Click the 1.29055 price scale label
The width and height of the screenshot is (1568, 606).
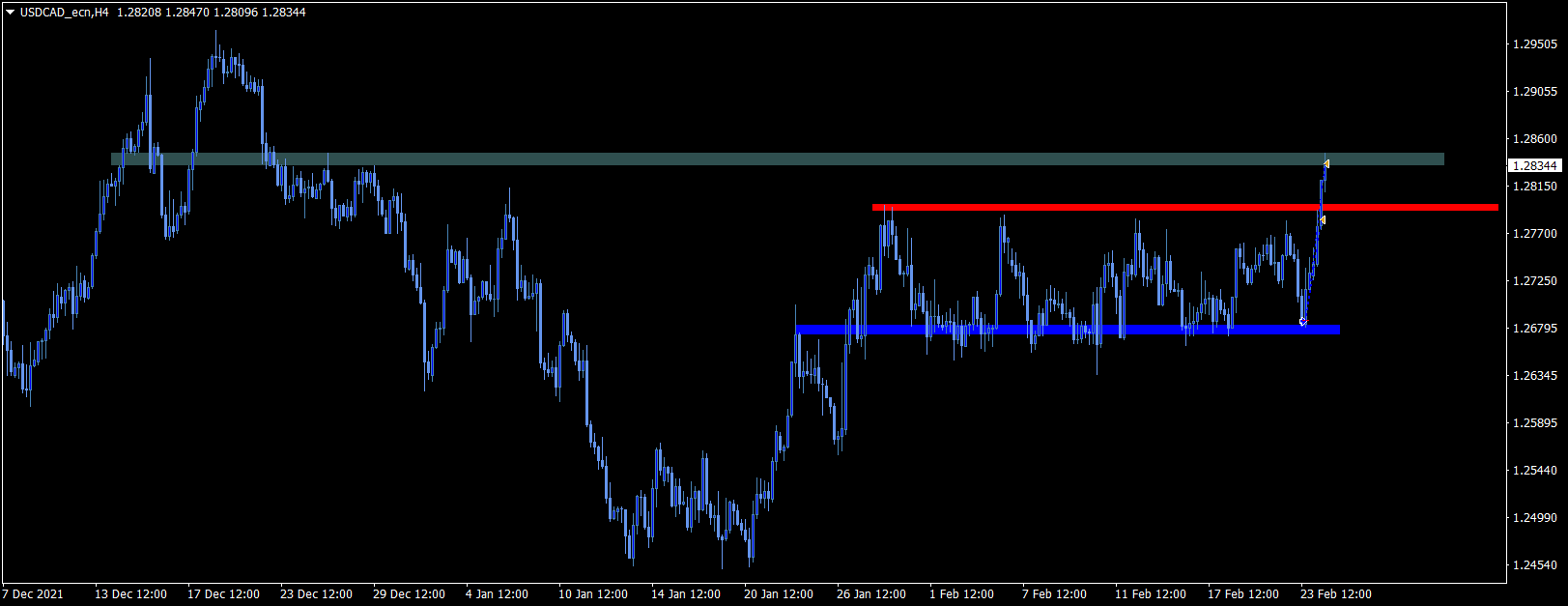tap(1535, 92)
